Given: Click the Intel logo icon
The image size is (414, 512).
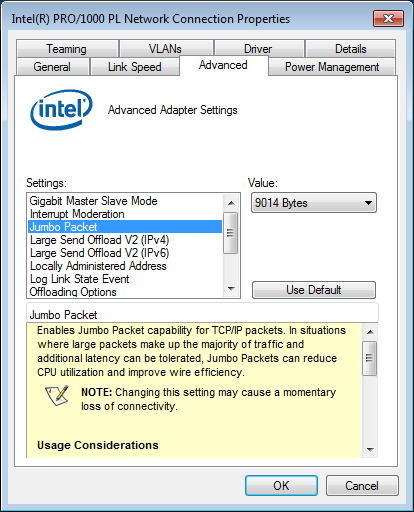Looking at the screenshot, I should point(62,110).
